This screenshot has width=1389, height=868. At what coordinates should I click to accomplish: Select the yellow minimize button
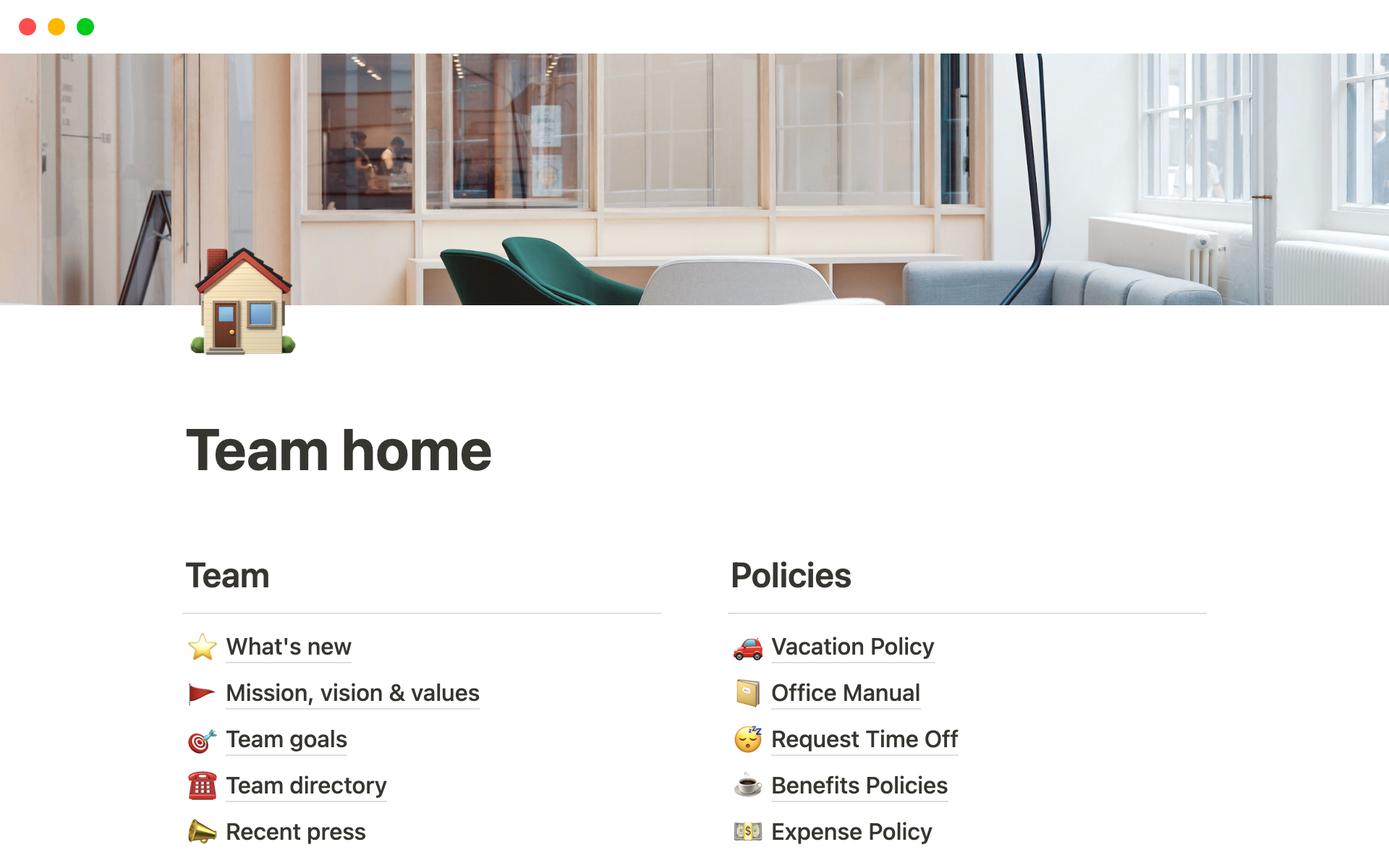coord(56,27)
